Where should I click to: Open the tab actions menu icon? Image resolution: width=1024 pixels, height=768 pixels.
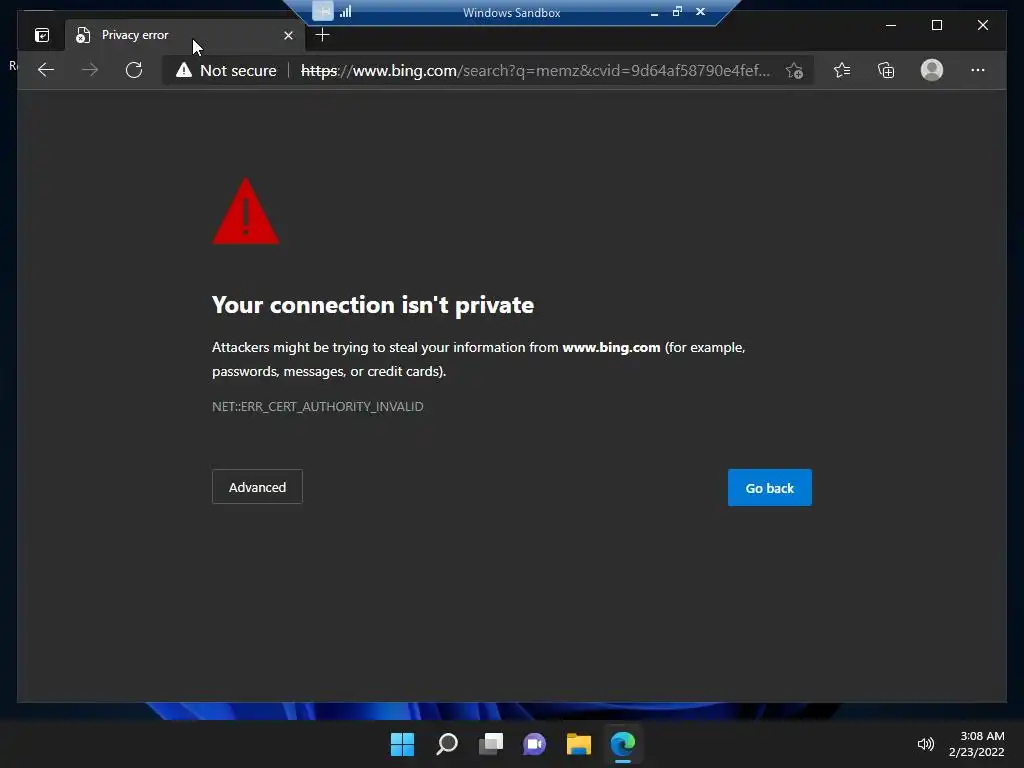[x=42, y=35]
